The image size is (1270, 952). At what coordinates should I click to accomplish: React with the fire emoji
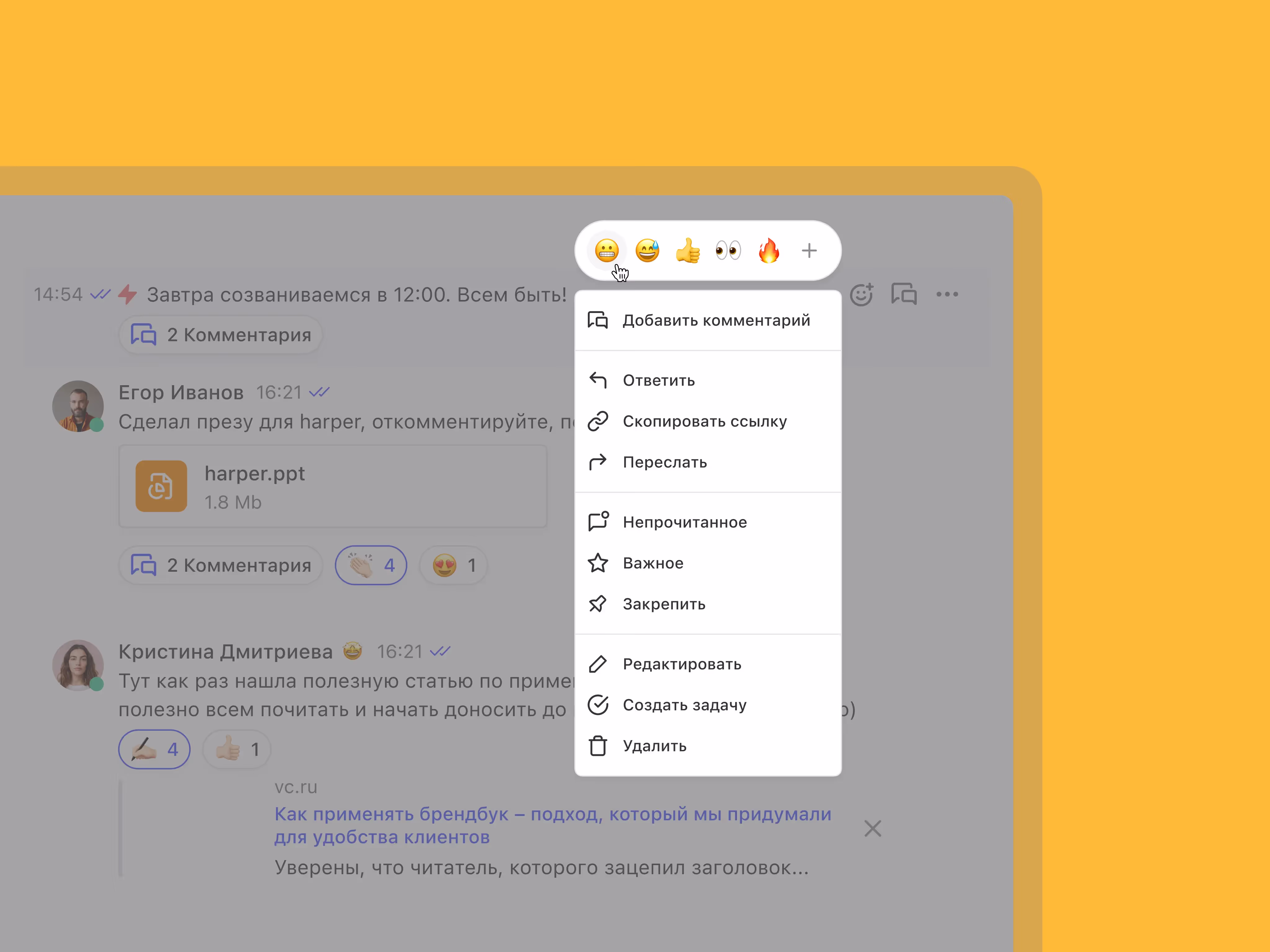769,251
